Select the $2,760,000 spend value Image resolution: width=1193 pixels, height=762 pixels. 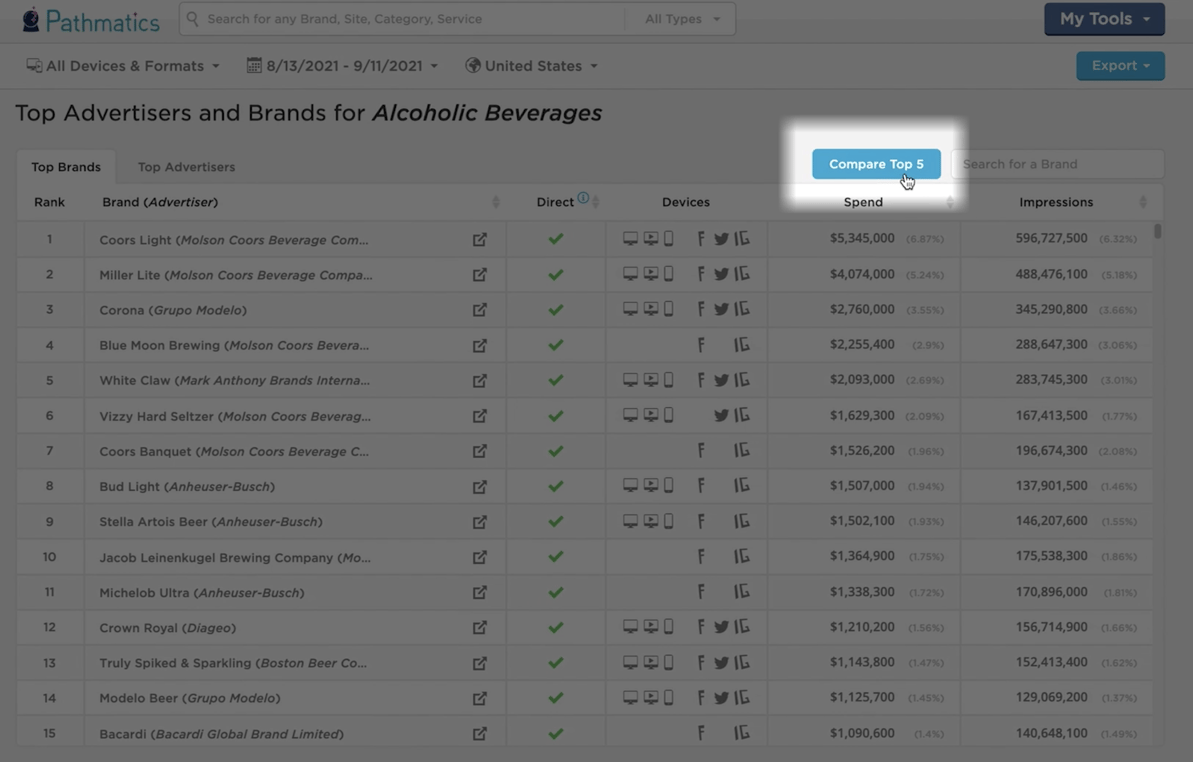click(862, 309)
